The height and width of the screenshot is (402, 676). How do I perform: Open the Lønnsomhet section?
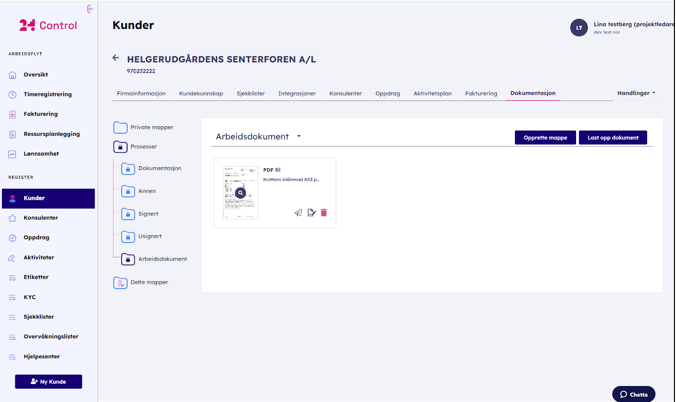pyautogui.click(x=41, y=154)
